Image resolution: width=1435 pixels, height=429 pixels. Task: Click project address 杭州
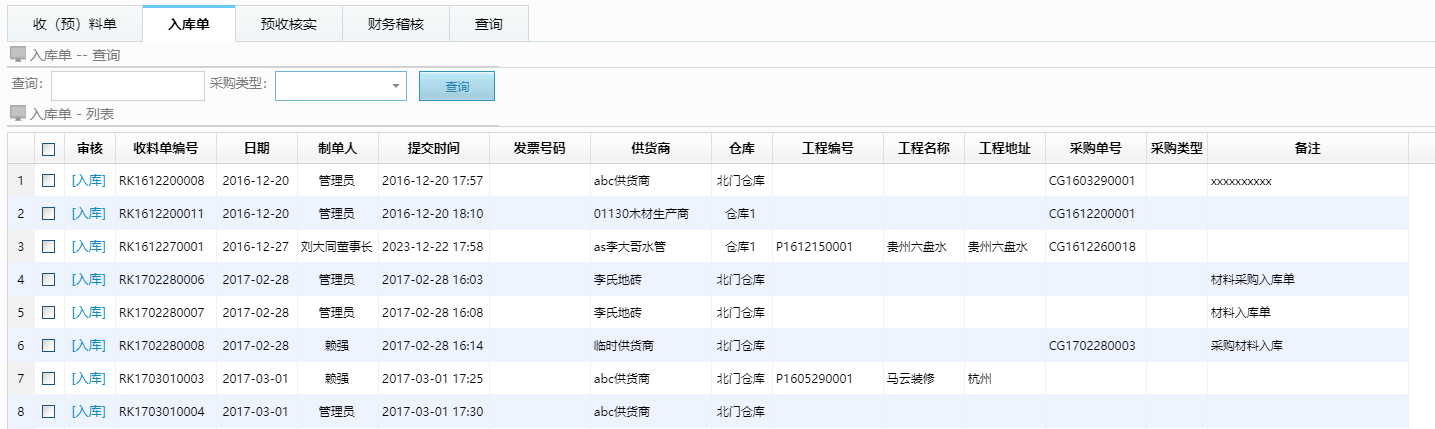980,379
